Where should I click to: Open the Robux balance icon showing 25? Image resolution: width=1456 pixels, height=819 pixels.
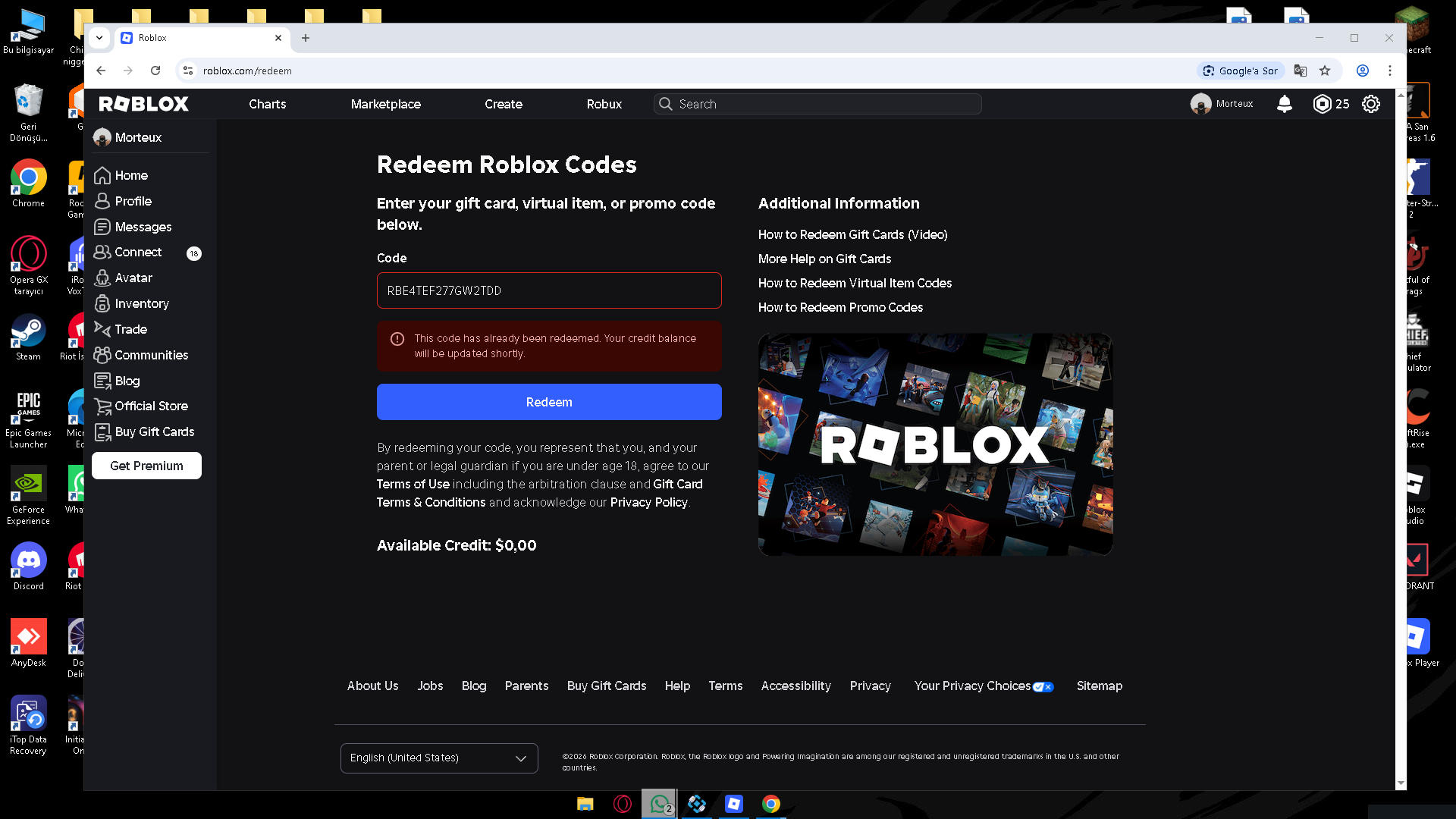pyautogui.click(x=1322, y=104)
